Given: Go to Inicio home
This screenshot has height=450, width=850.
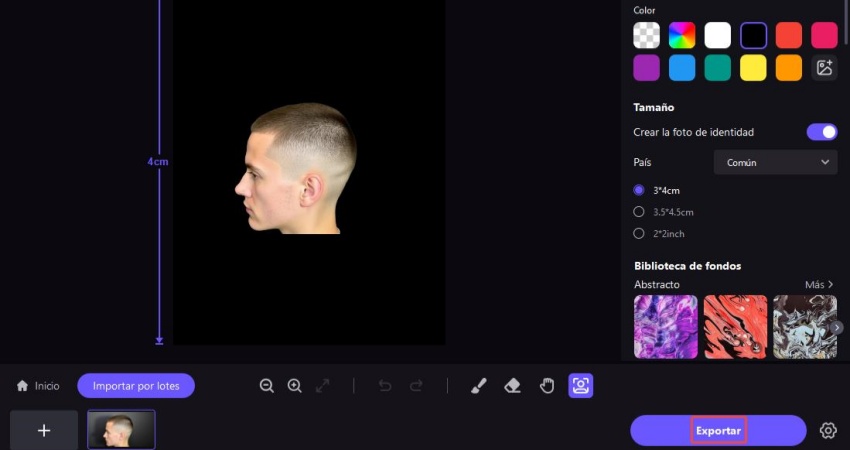Looking at the screenshot, I should (x=38, y=386).
